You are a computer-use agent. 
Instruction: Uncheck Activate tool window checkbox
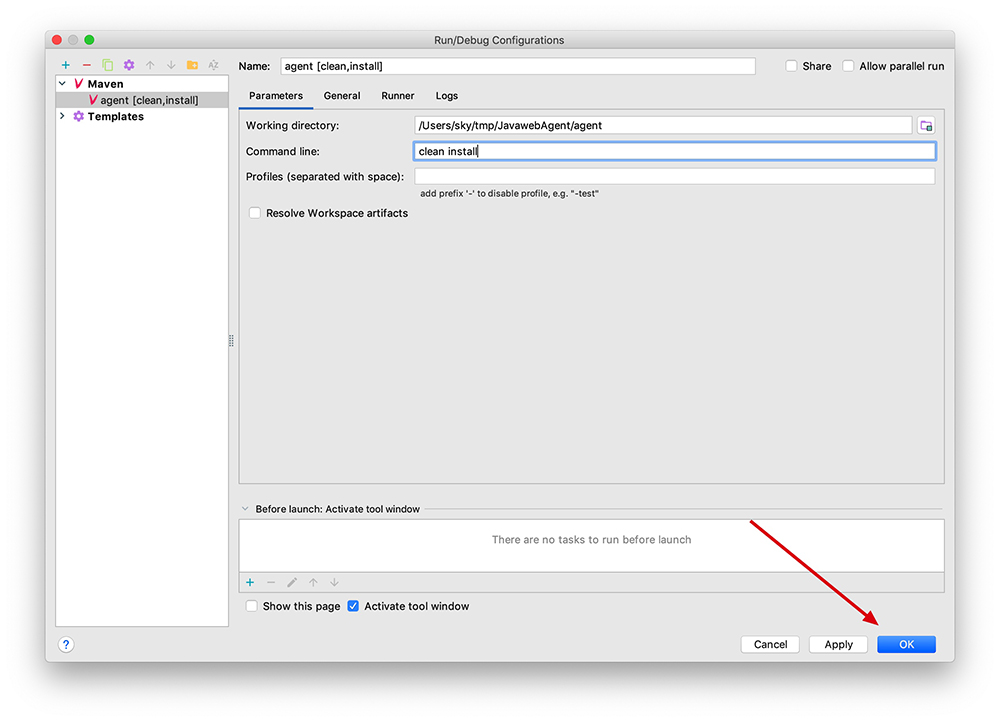tap(353, 606)
